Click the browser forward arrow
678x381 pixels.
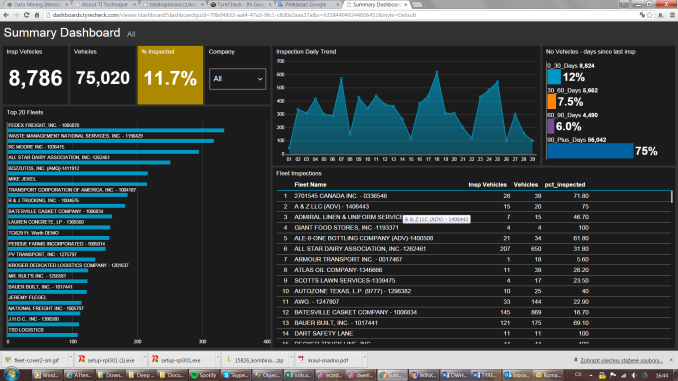coord(16,15)
